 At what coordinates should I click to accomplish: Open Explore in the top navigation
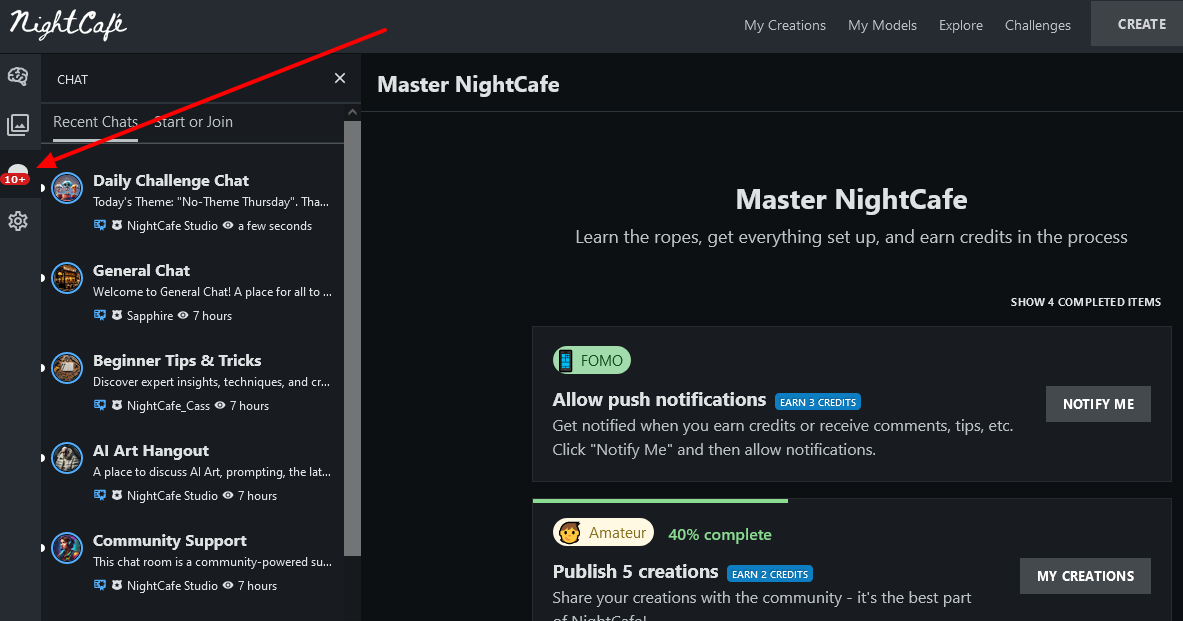(x=960, y=25)
